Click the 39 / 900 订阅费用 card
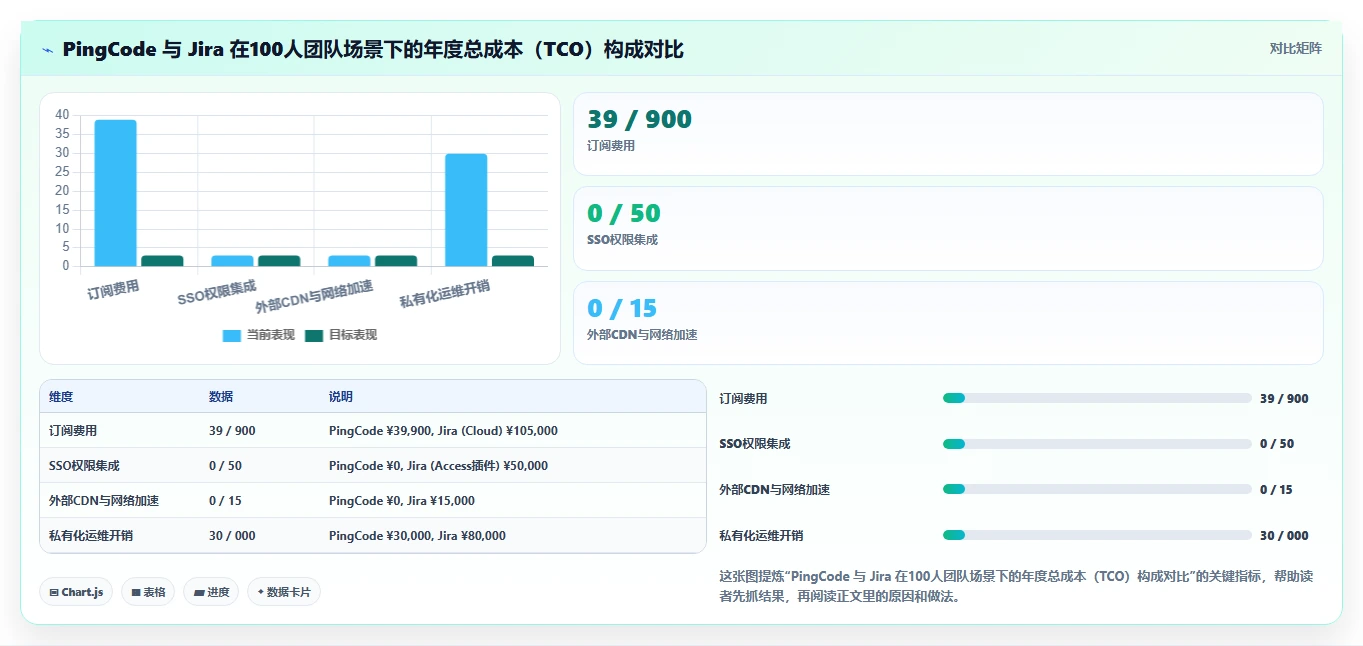 pyautogui.click(x=948, y=134)
